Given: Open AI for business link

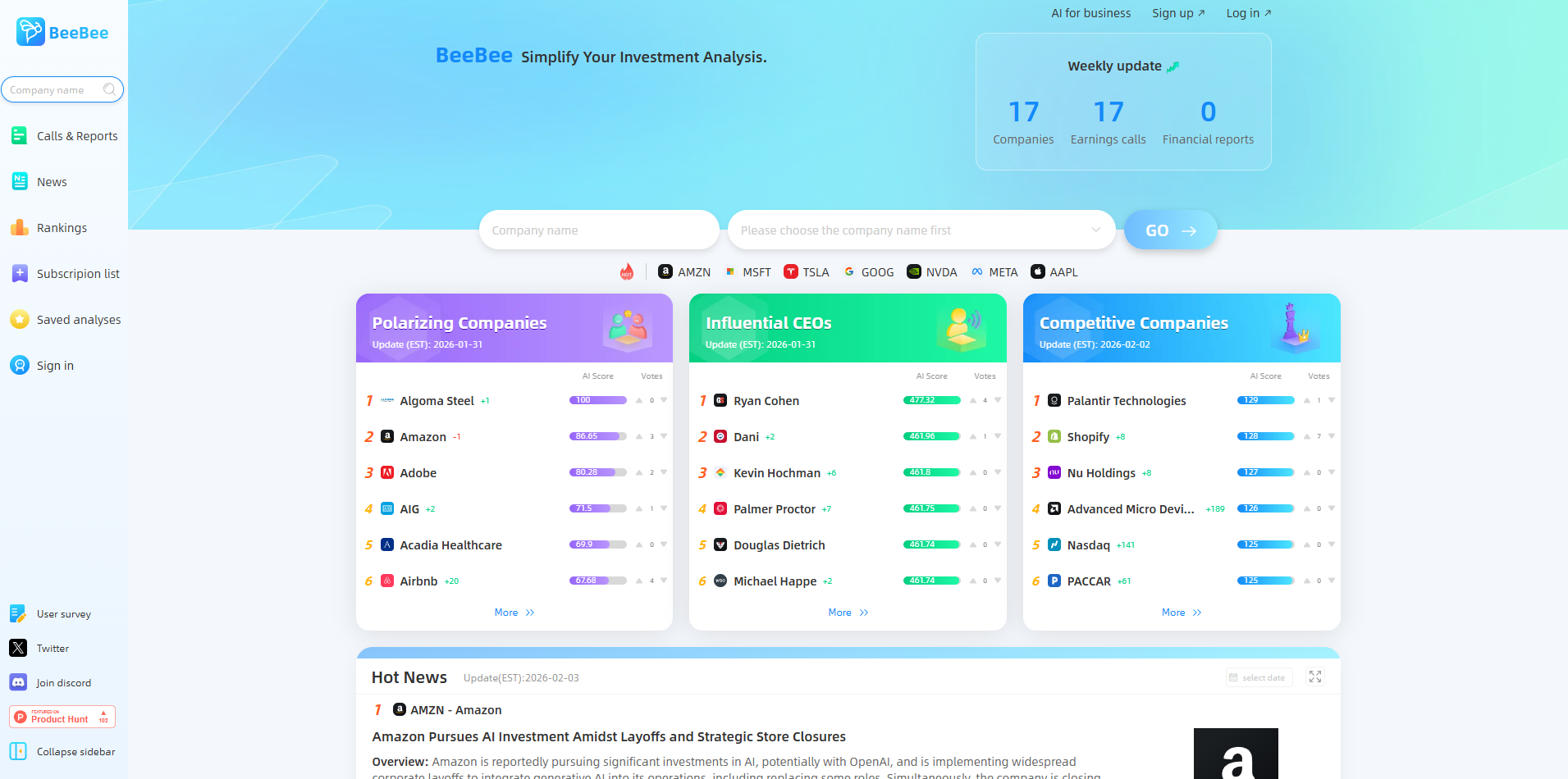Looking at the screenshot, I should coord(1090,13).
